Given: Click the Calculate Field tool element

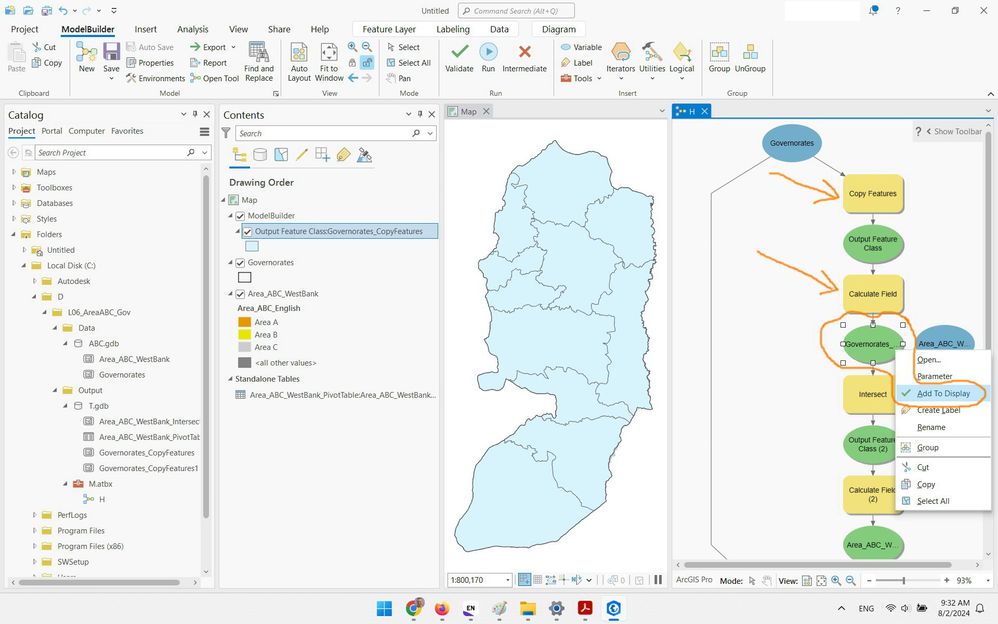Looking at the screenshot, I should tap(873, 294).
